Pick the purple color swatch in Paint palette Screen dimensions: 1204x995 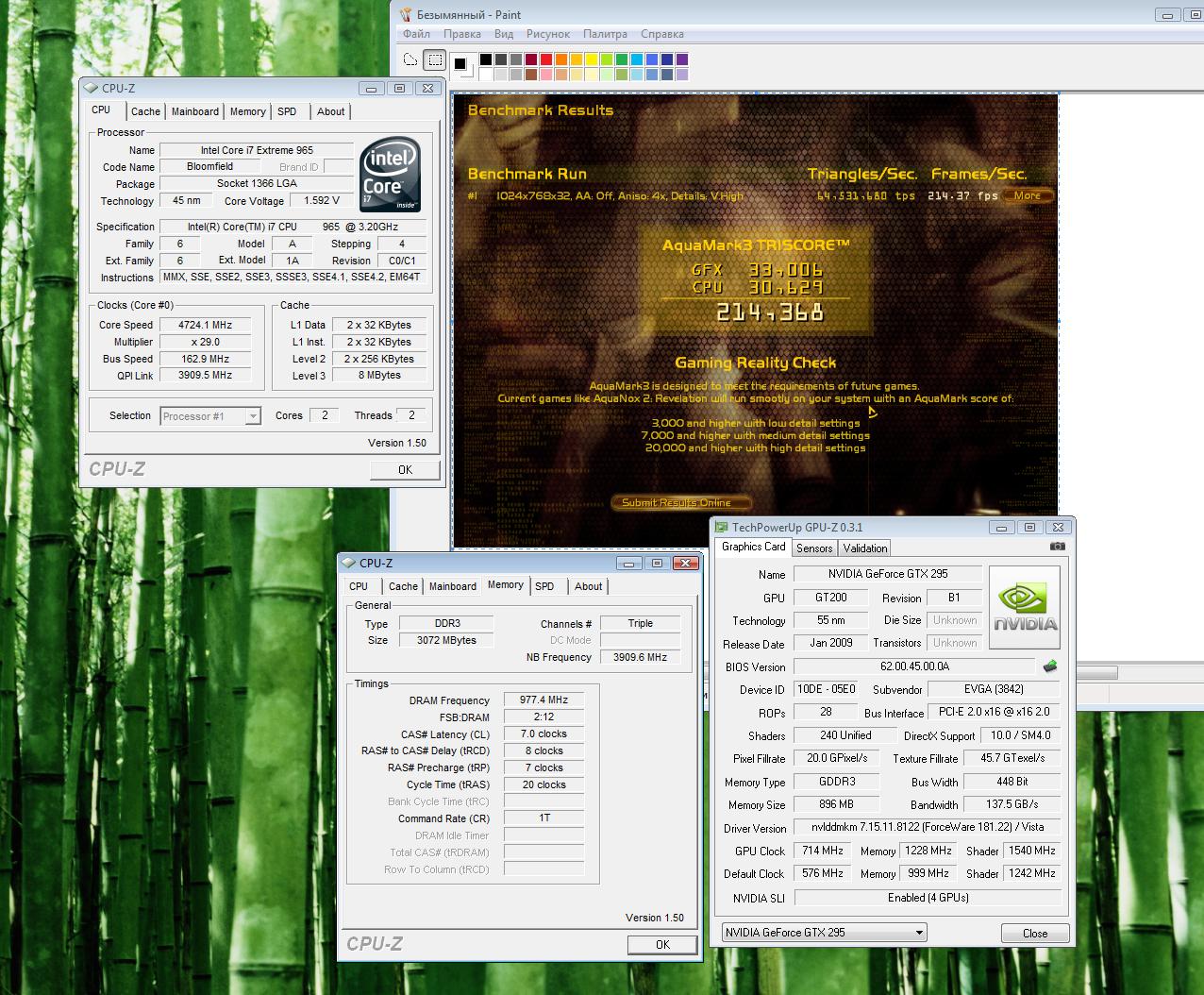681,59
